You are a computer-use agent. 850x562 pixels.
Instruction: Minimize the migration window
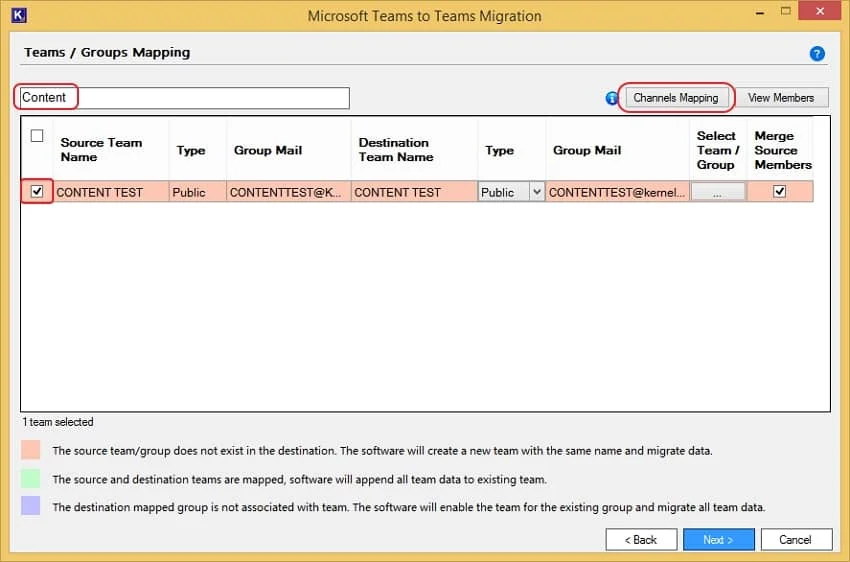pyautogui.click(x=760, y=12)
